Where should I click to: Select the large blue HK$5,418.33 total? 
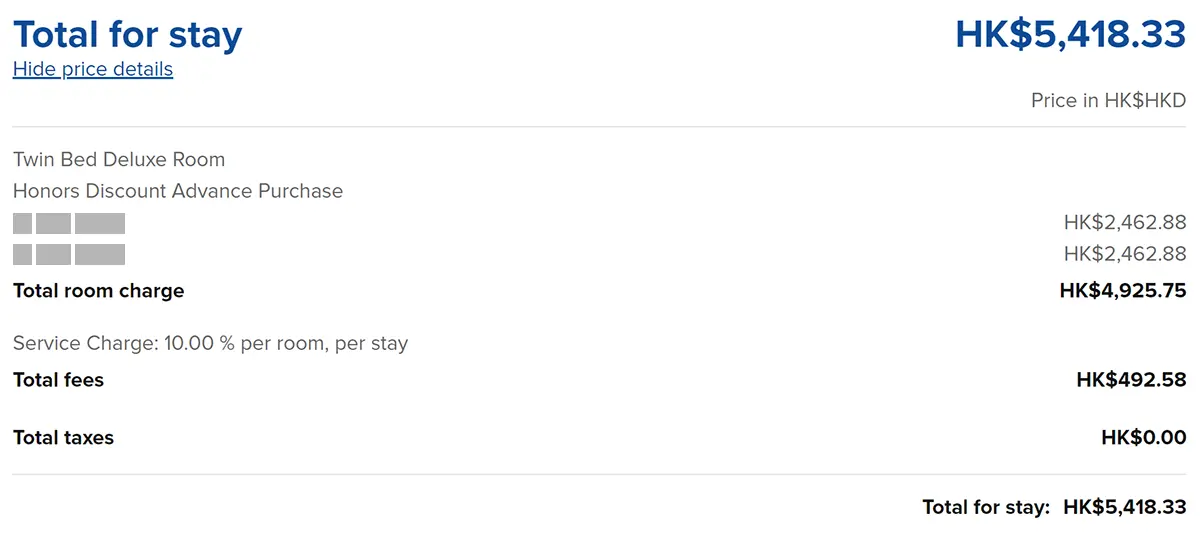pos(1070,35)
